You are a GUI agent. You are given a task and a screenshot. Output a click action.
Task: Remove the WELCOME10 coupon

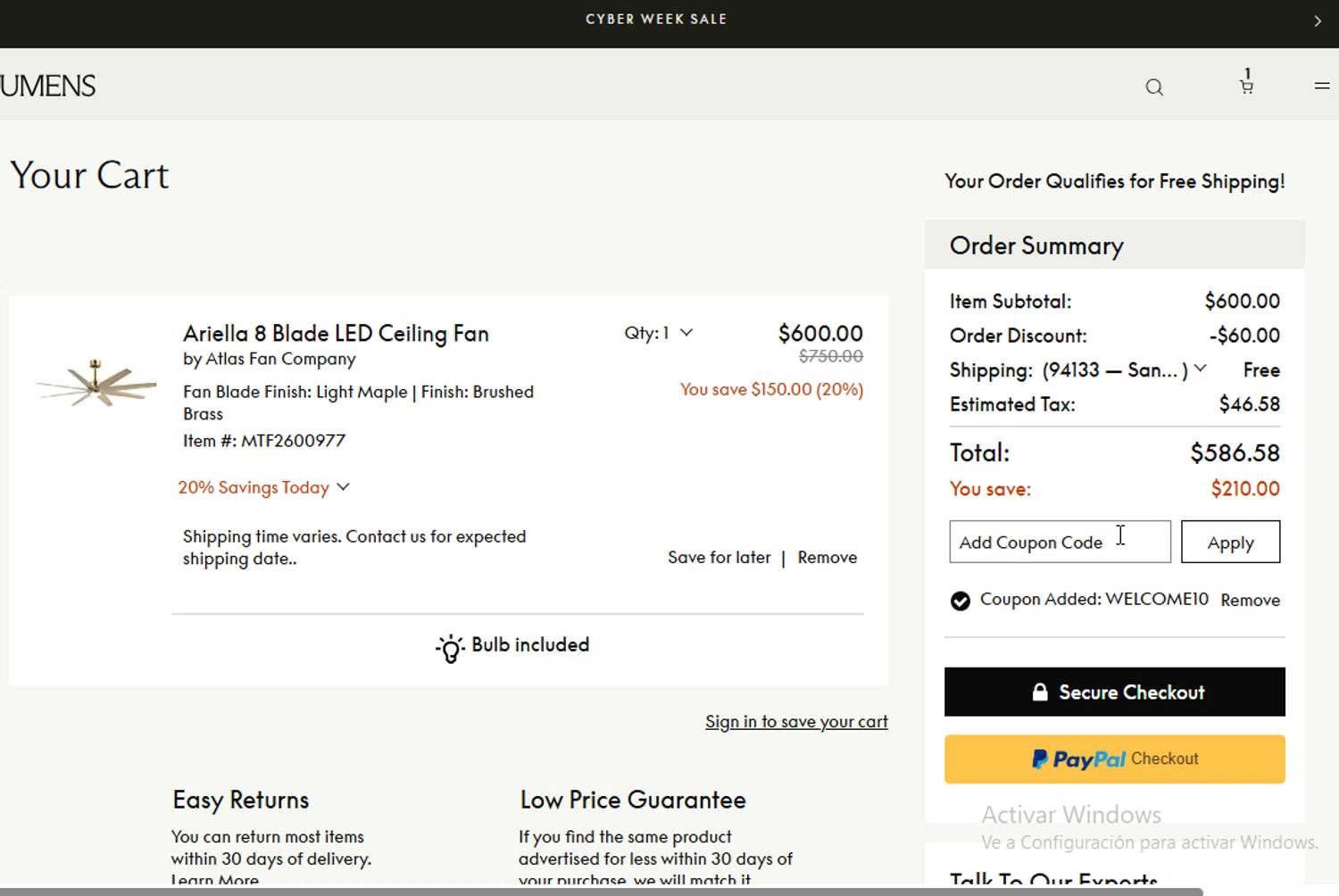click(x=1250, y=601)
